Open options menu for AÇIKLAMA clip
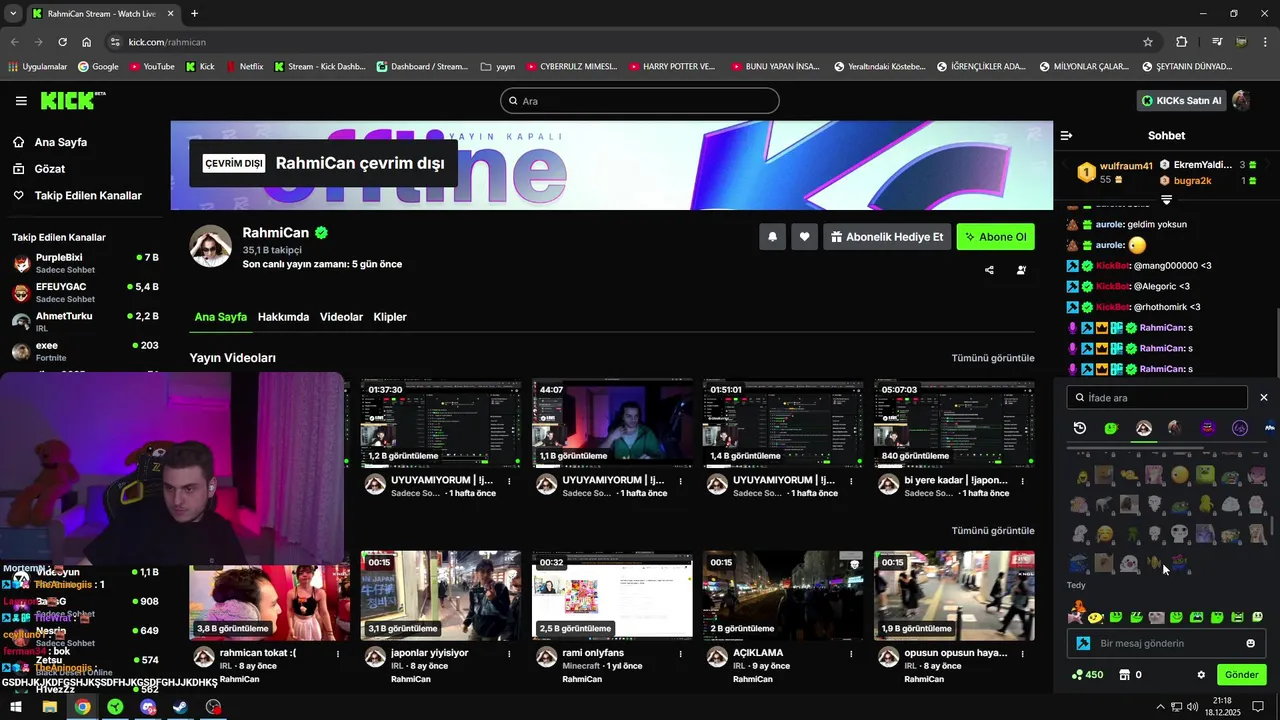The image size is (1280, 720). (x=851, y=654)
